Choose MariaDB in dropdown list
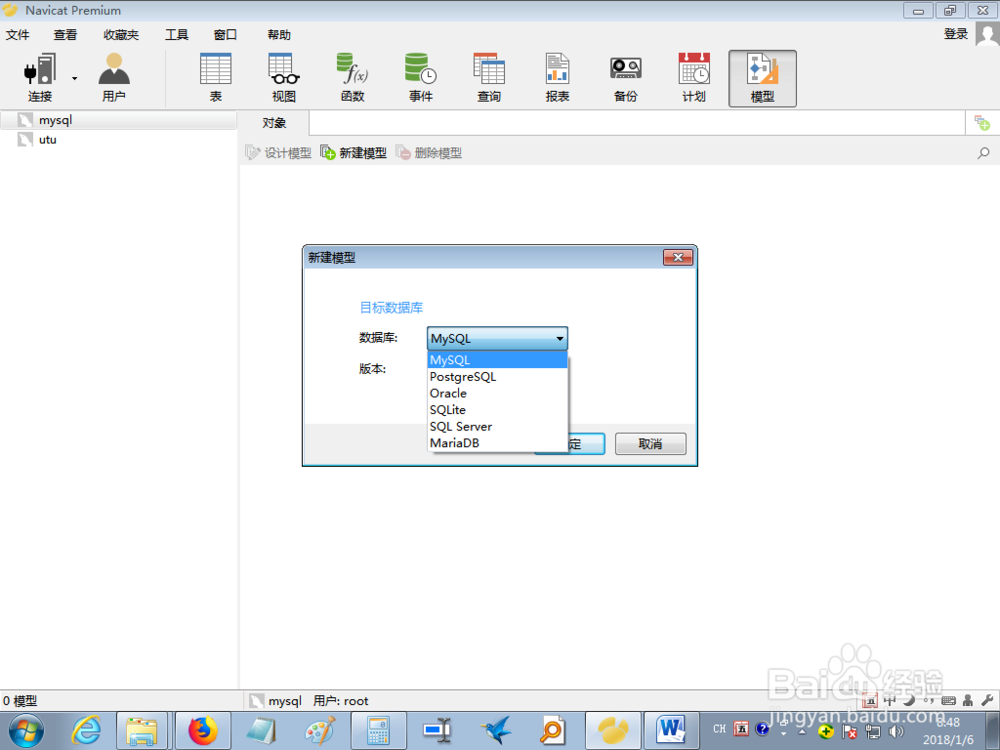 tap(497, 443)
